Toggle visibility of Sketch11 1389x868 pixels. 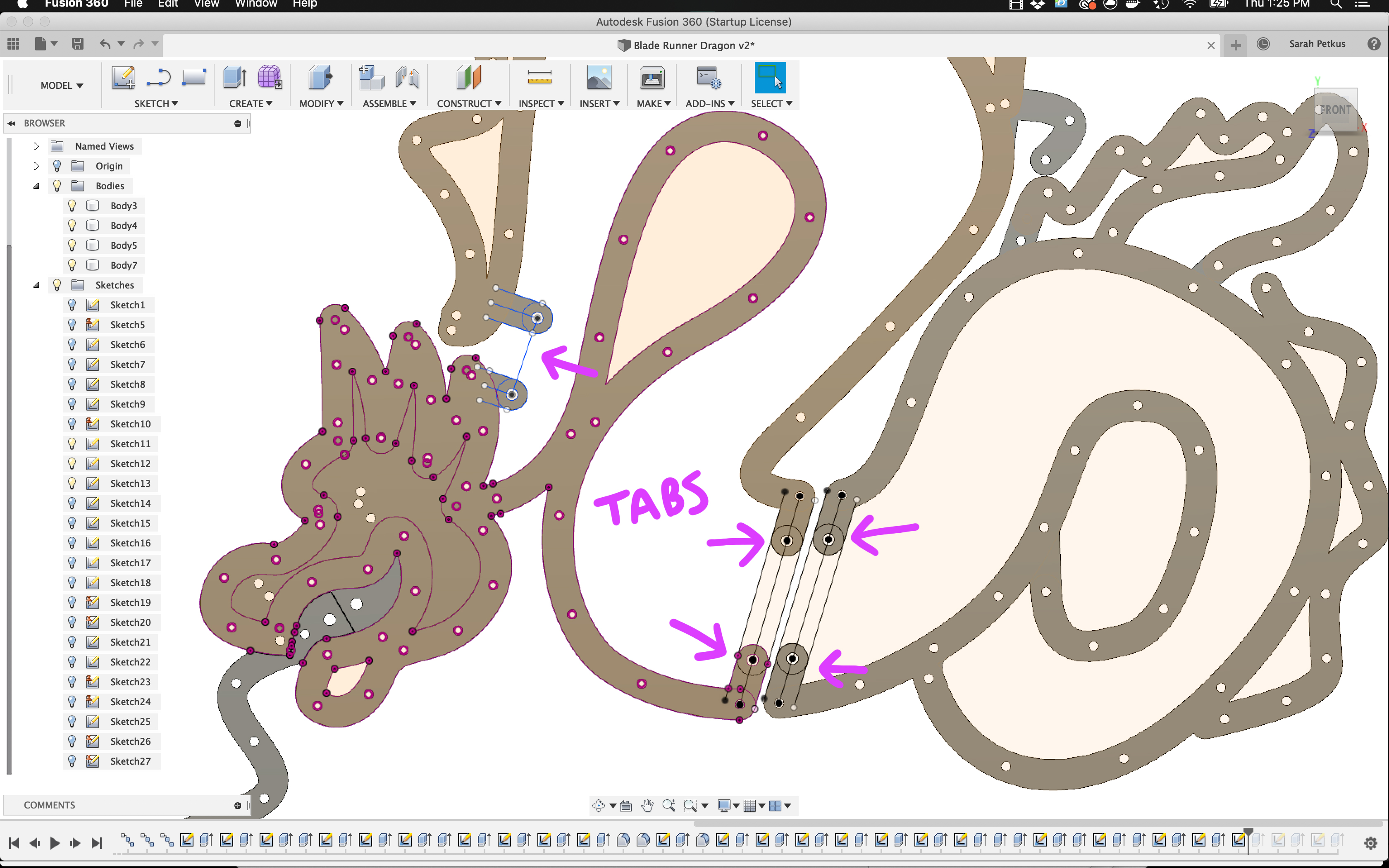(x=72, y=444)
